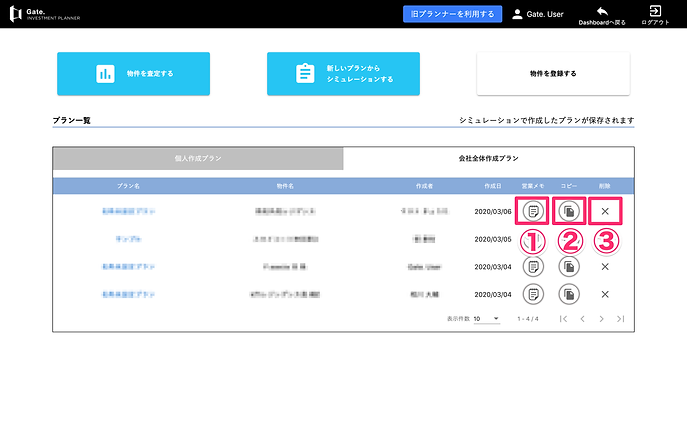This screenshot has width=687, height=429.
Task: Click the プラン名 column header
Action: 128,186
